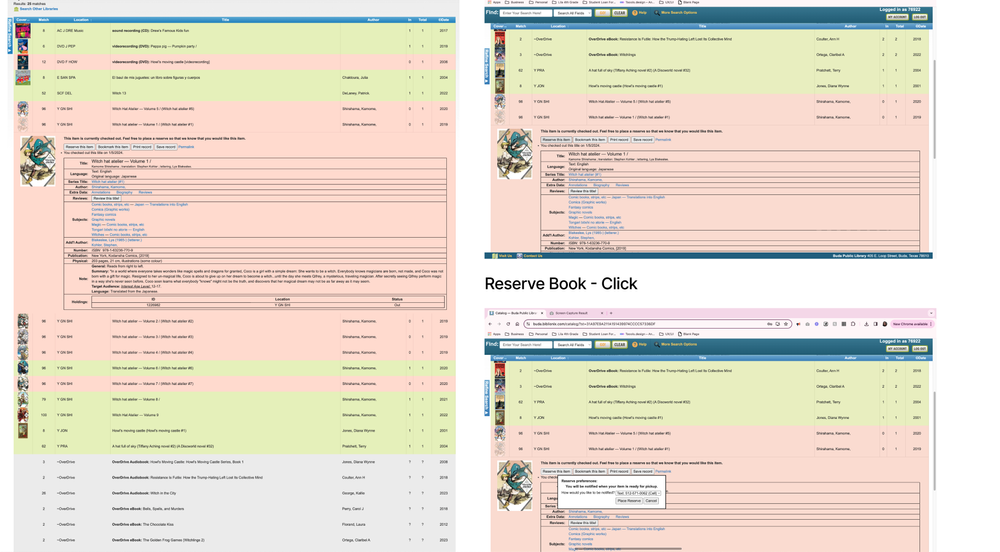Open OverDrive eBook The Chocolate Kiss row
The image size is (1000, 552).
coord(235,525)
